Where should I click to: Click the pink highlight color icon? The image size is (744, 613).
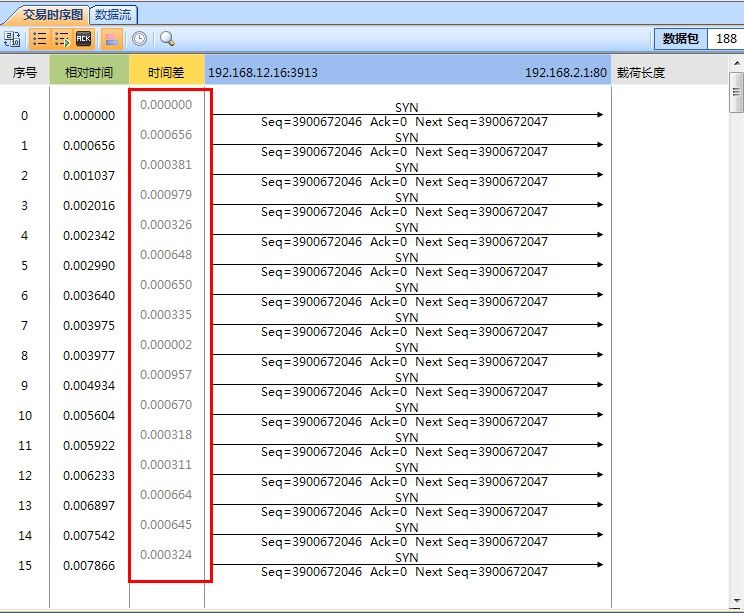point(112,39)
